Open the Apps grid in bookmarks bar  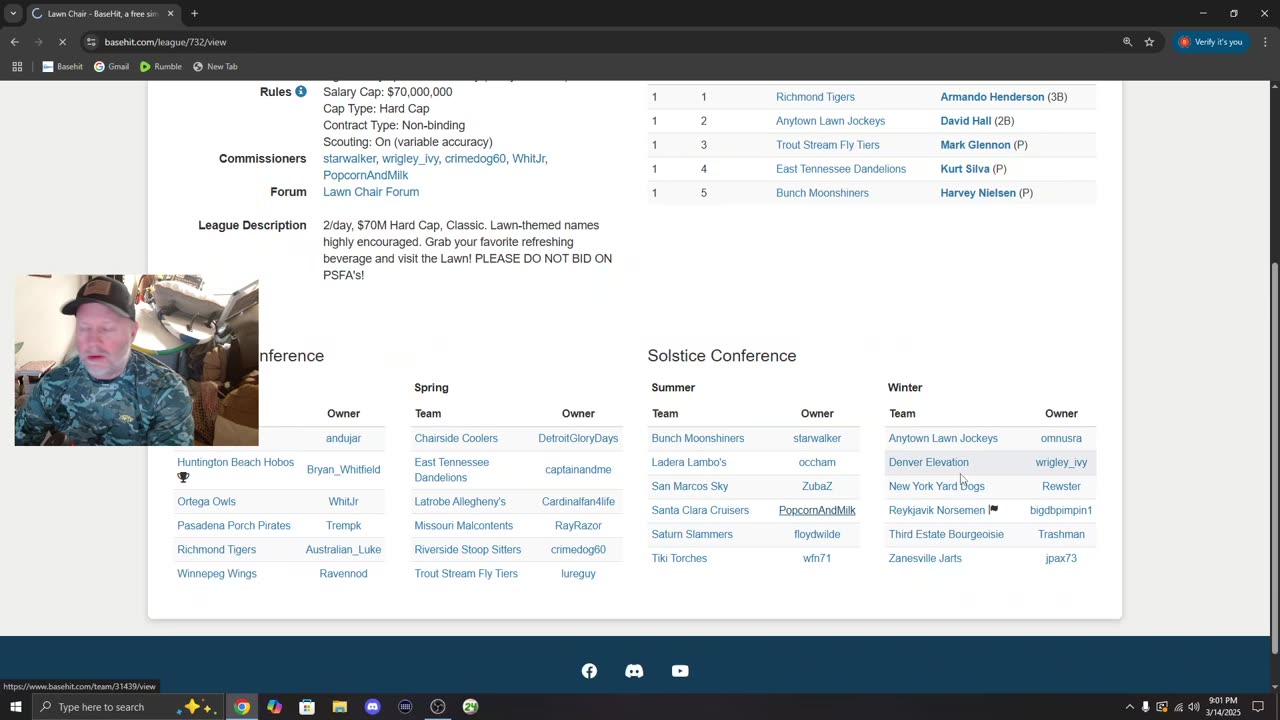(x=17, y=67)
